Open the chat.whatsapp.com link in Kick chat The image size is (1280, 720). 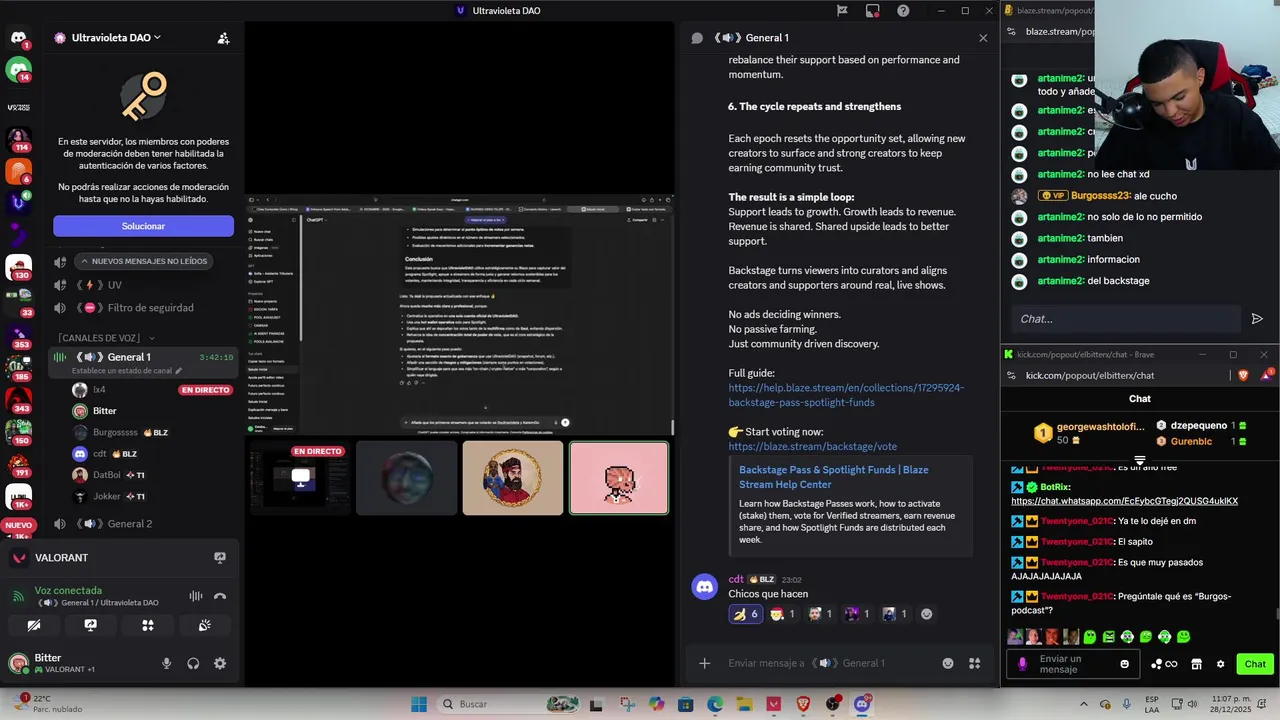1124,501
